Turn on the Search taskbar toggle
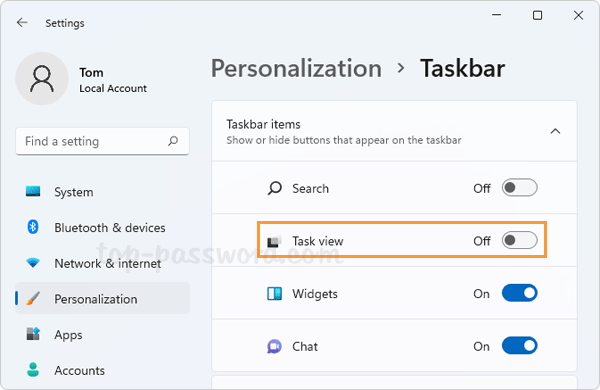The height and width of the screenshot is (390, 600). point(520,188)
